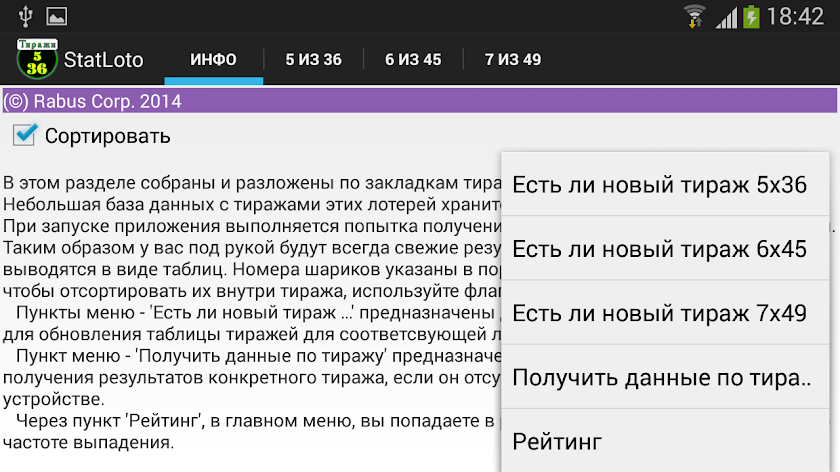The image size is (840, 472).
Task: Tap the picture notification icon in status bar
Action: point(56,16)
